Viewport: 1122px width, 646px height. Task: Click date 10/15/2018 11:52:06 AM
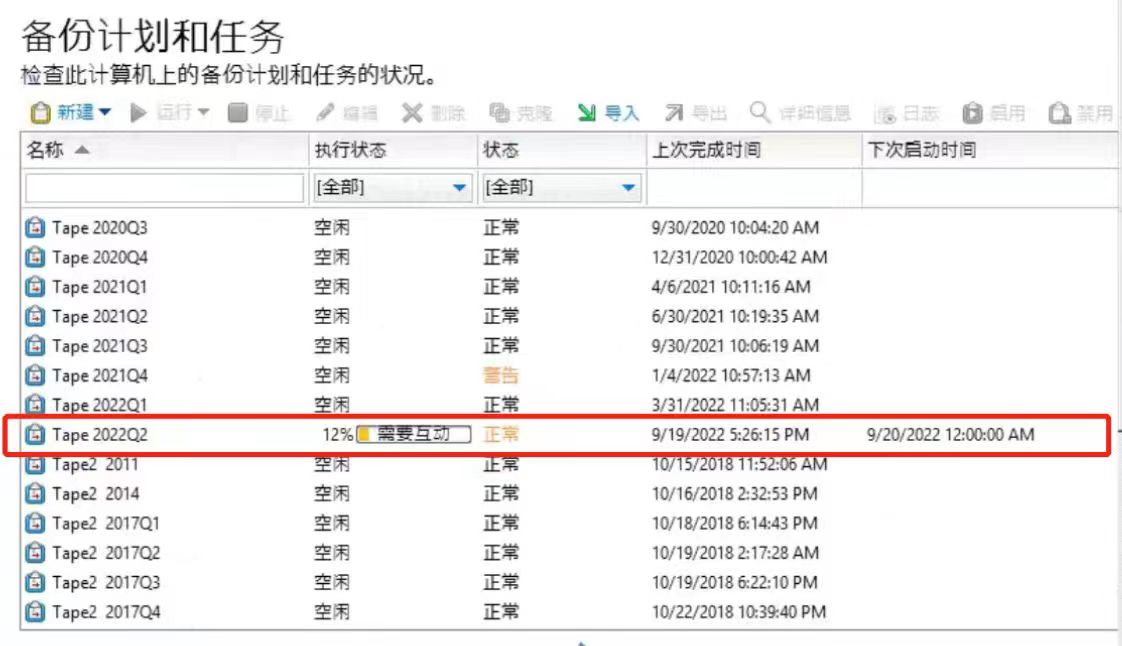739,464
